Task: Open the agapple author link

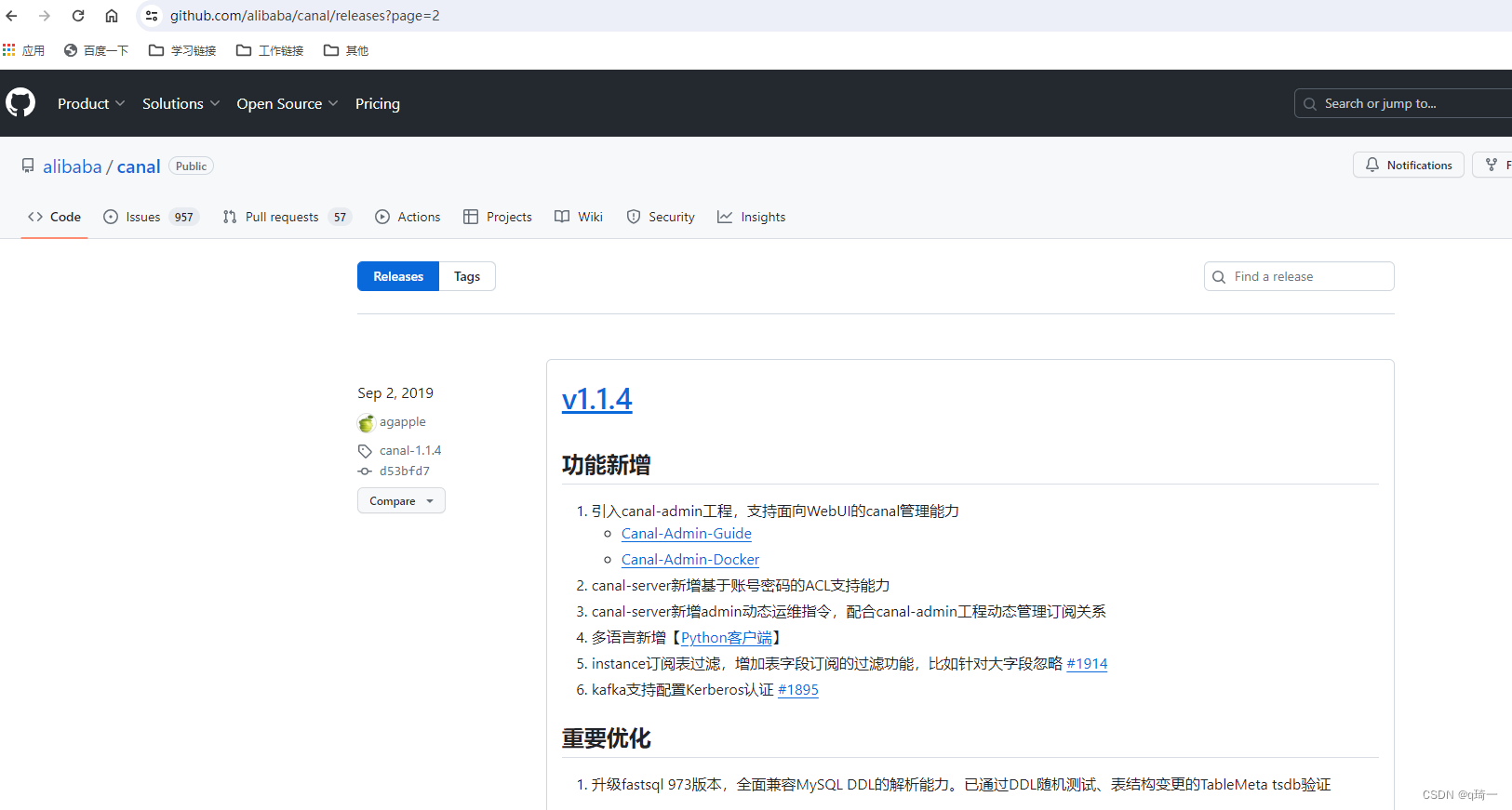Action: coord(403,422)
